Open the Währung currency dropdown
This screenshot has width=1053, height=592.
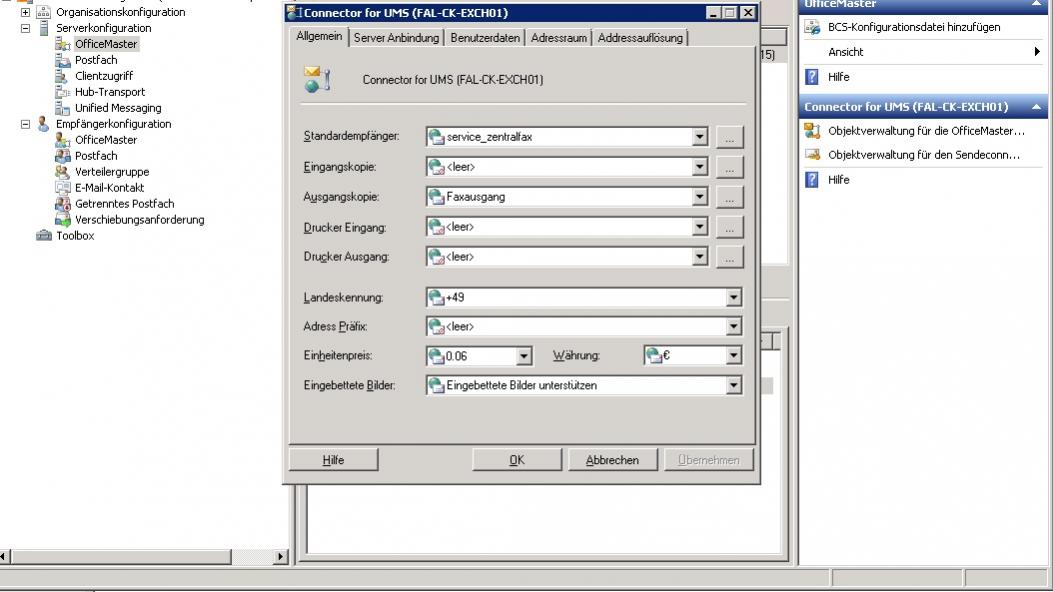pyautogui.click(x=734, y=355)
